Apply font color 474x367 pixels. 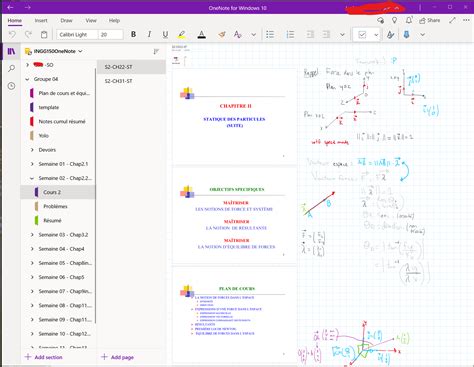(x=201, y=34)
